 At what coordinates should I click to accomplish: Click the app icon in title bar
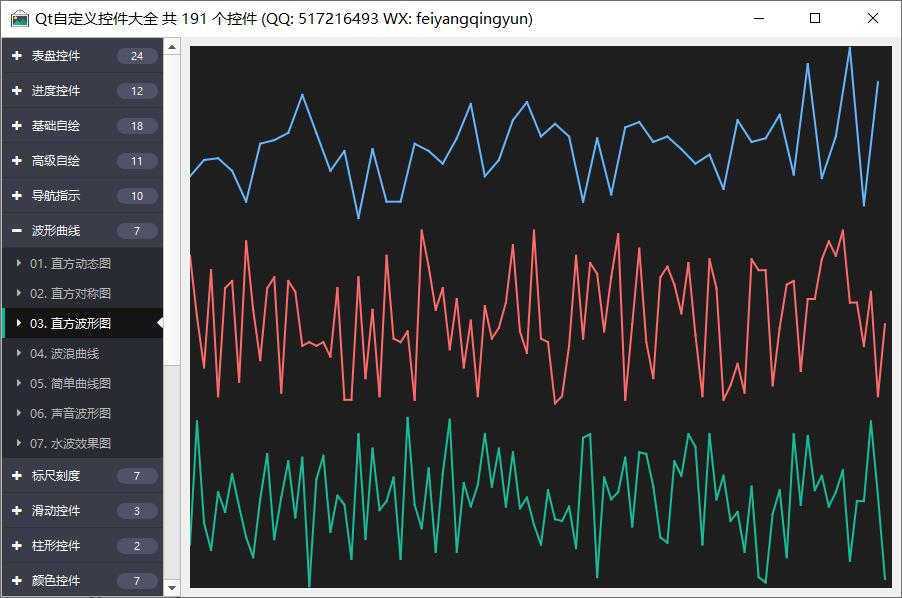click(x=19, y=19)
